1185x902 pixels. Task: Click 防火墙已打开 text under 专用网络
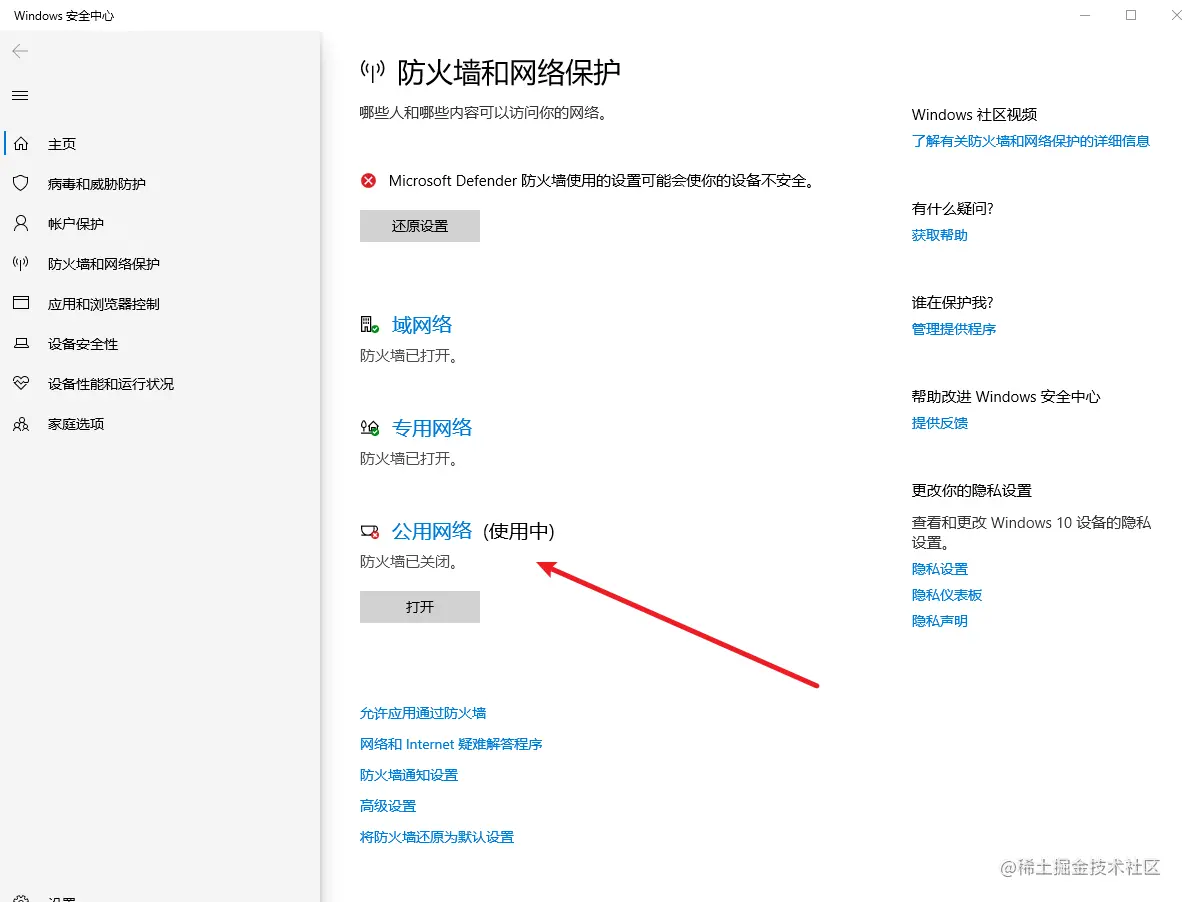pos(409,459)
